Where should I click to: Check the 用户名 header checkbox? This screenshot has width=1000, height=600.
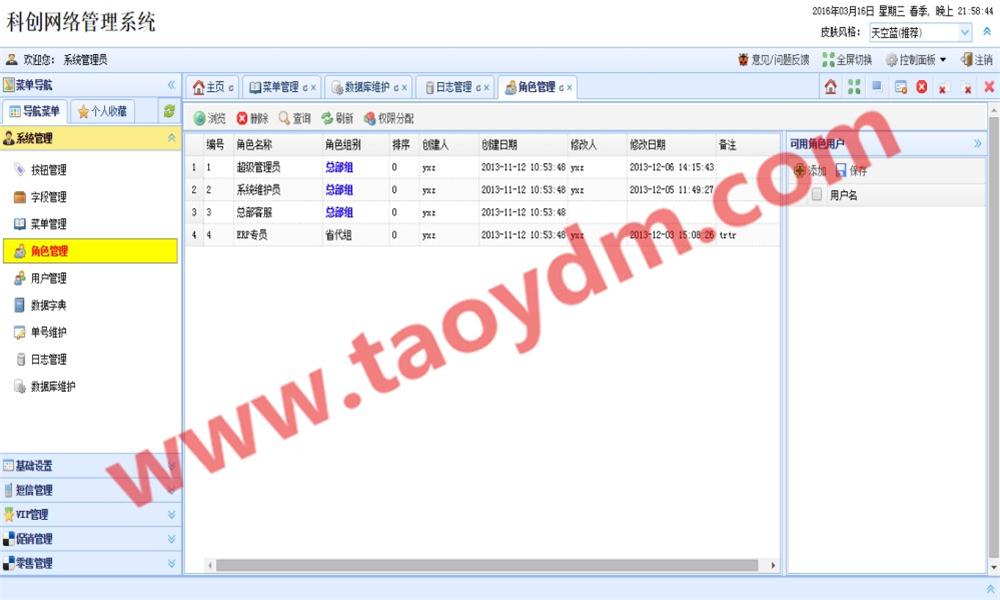(x=816, y=195)
